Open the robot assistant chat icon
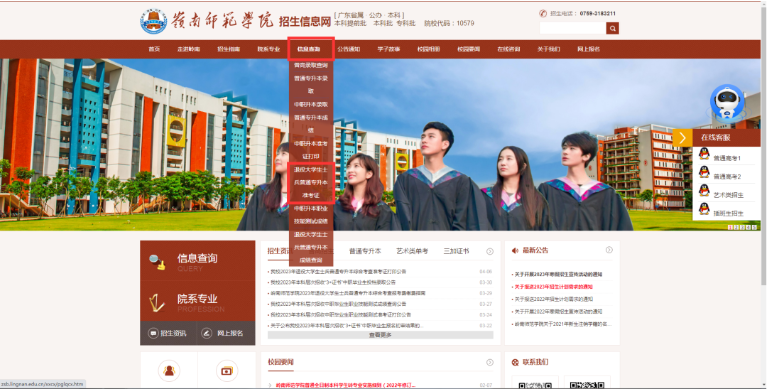 [x=727, y=102]
